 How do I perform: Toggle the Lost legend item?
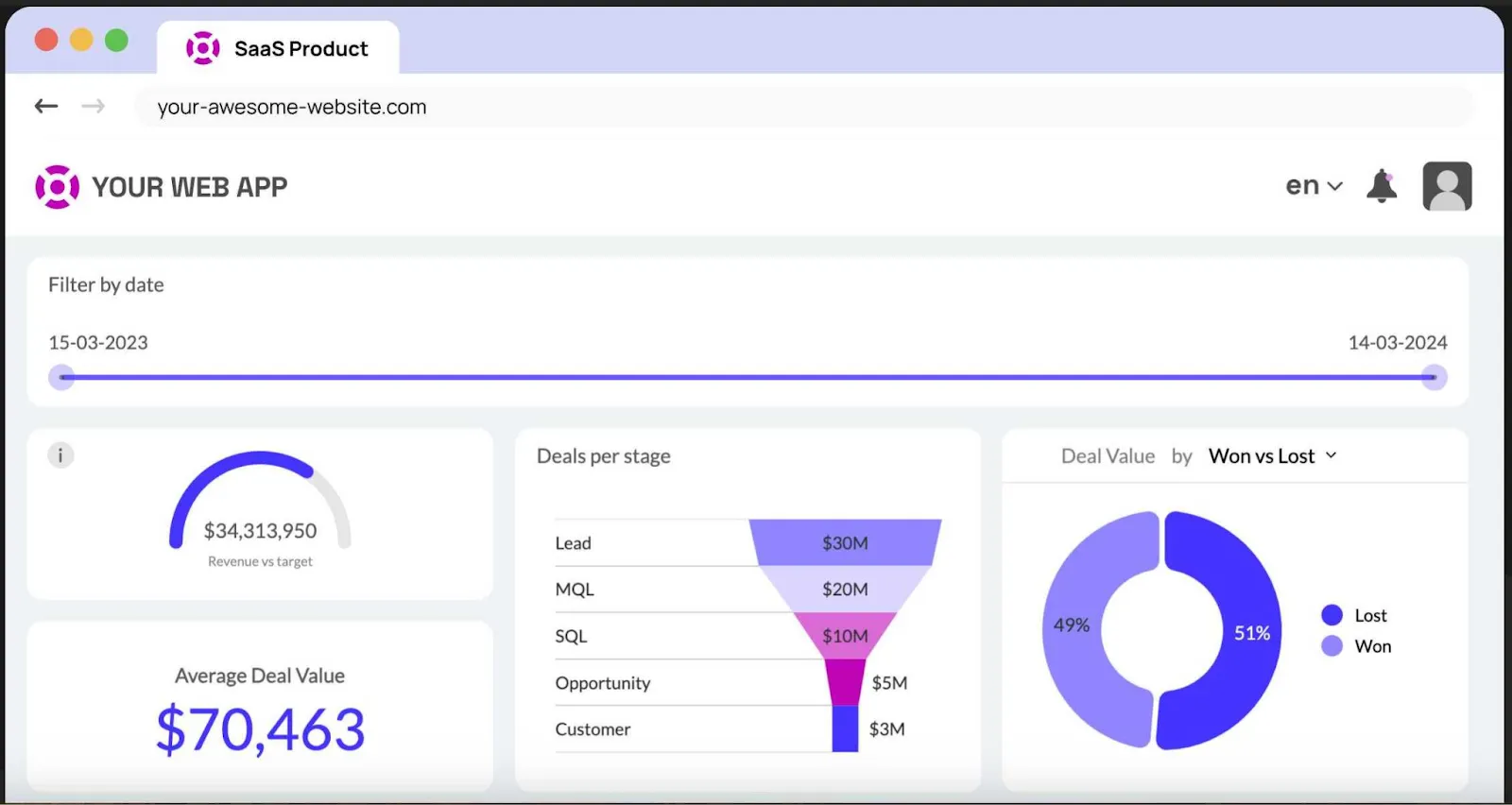pyautogui.click(x=1354, y=615)
